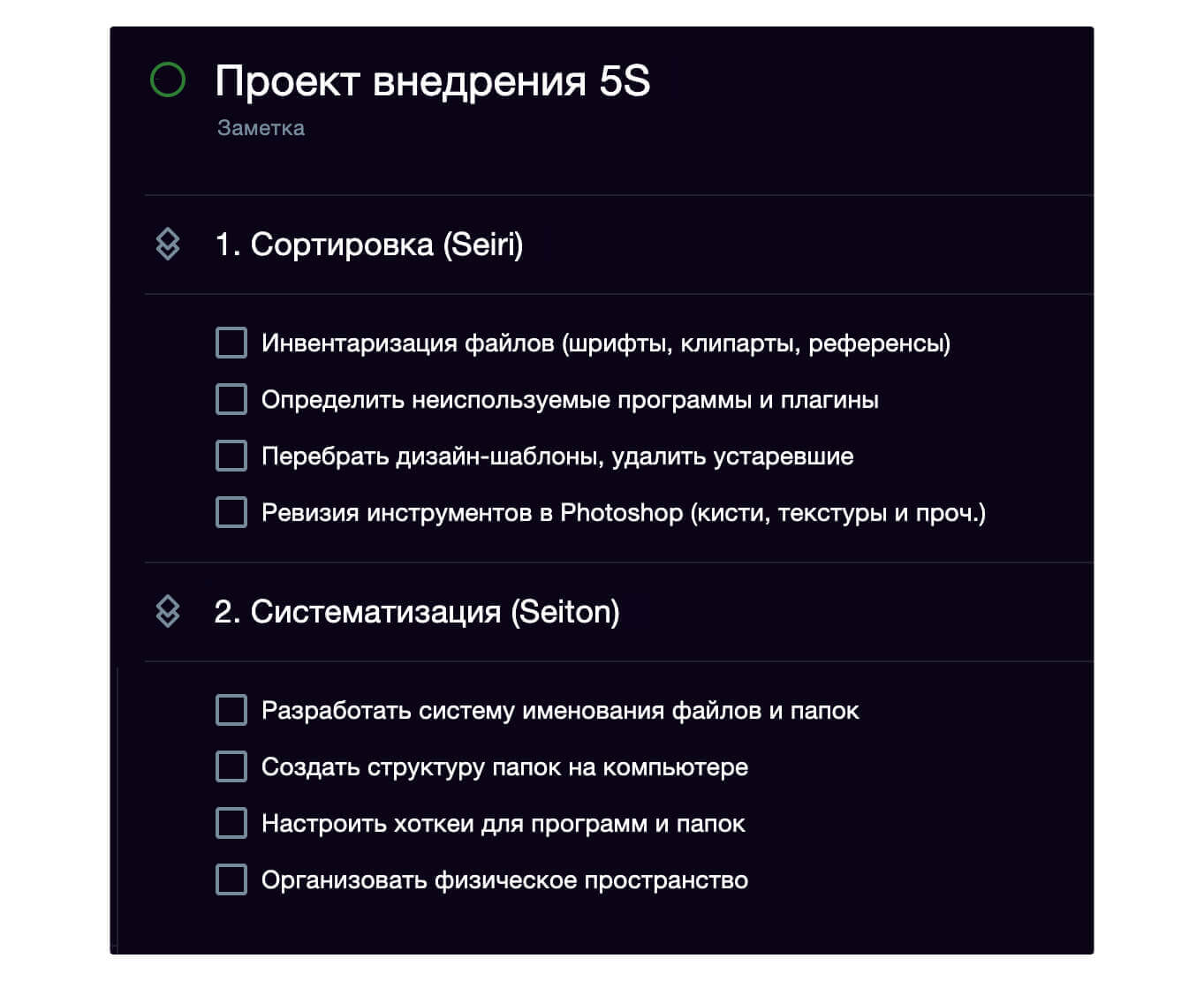Click the project title Проект внедрения 5S
The width and height of the screenshot is (1204, 981).
(432, 81)
